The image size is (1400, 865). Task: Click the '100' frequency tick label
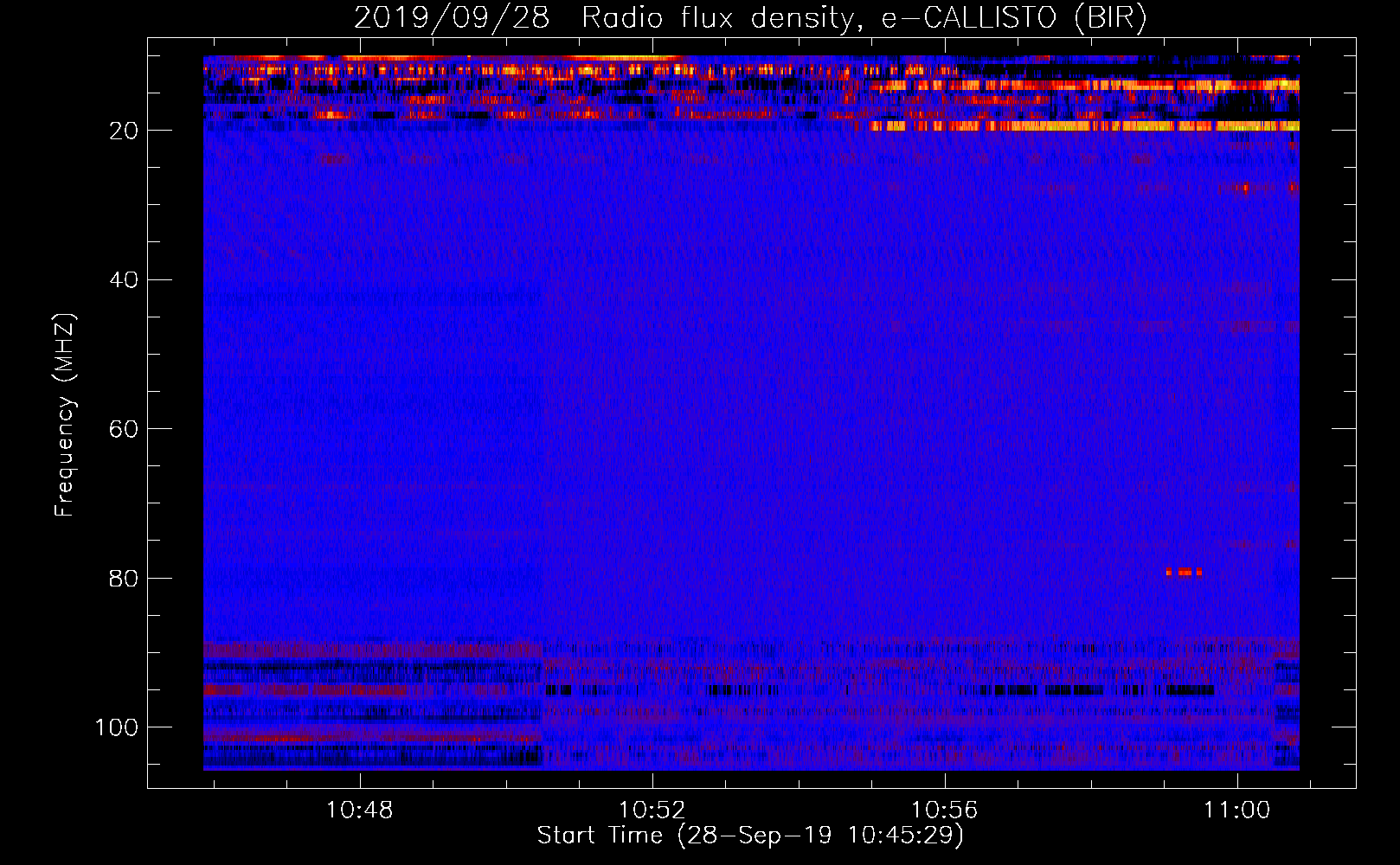pos(117,727)
